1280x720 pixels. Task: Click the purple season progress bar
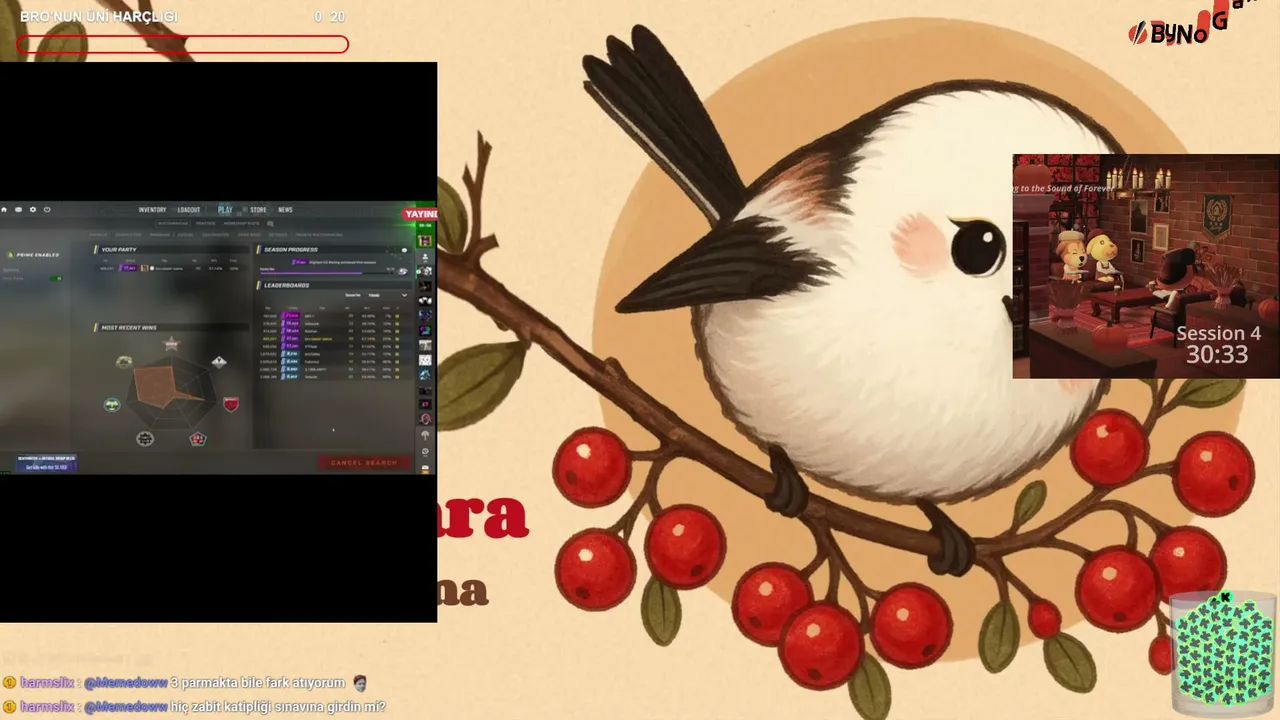click(x=310, y=271)
